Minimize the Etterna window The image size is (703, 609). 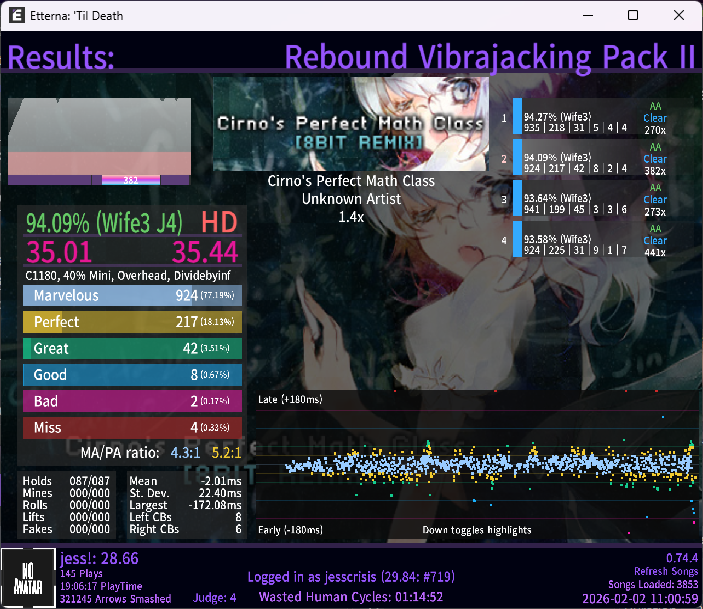click(x=587, y=16)
